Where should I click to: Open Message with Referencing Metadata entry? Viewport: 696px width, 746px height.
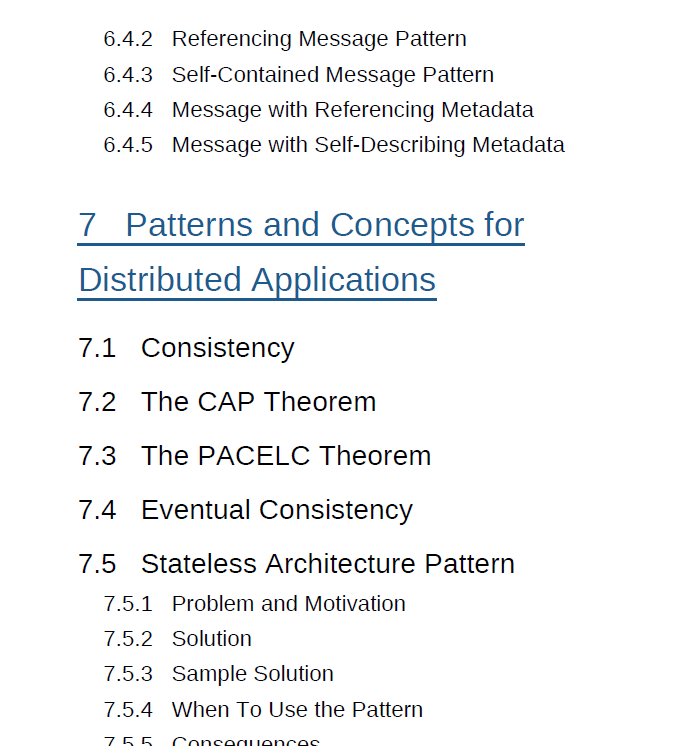[x=352, y=110]
